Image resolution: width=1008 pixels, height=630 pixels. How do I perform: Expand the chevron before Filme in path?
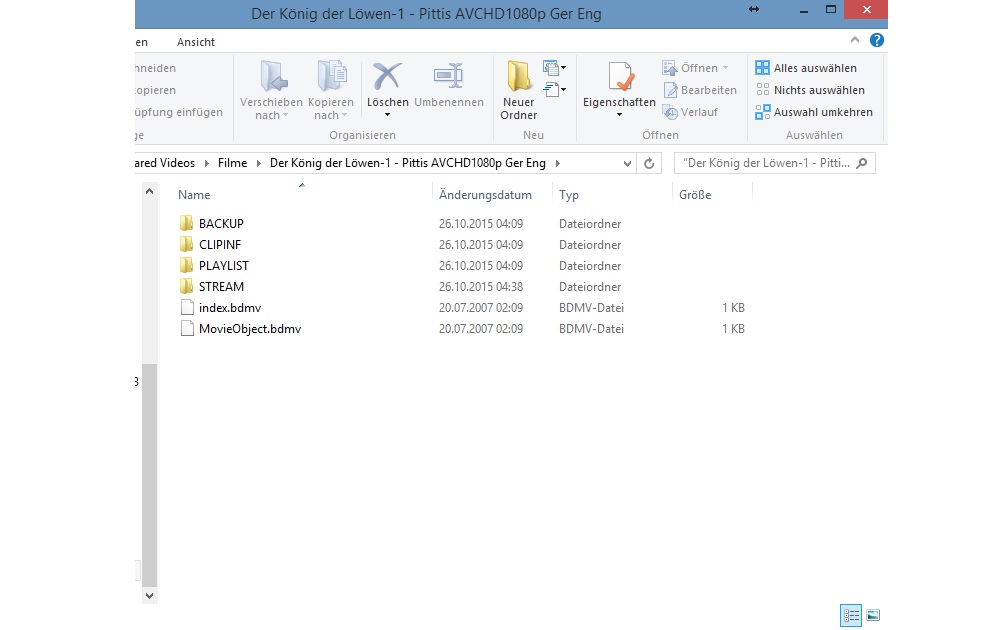click(206, 163)
